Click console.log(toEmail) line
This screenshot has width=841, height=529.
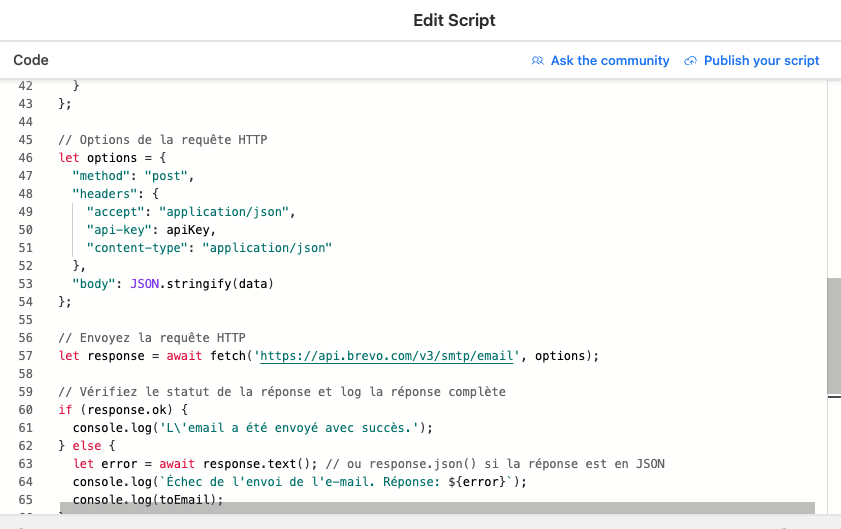pyautogui.click(x=148, y=499)
